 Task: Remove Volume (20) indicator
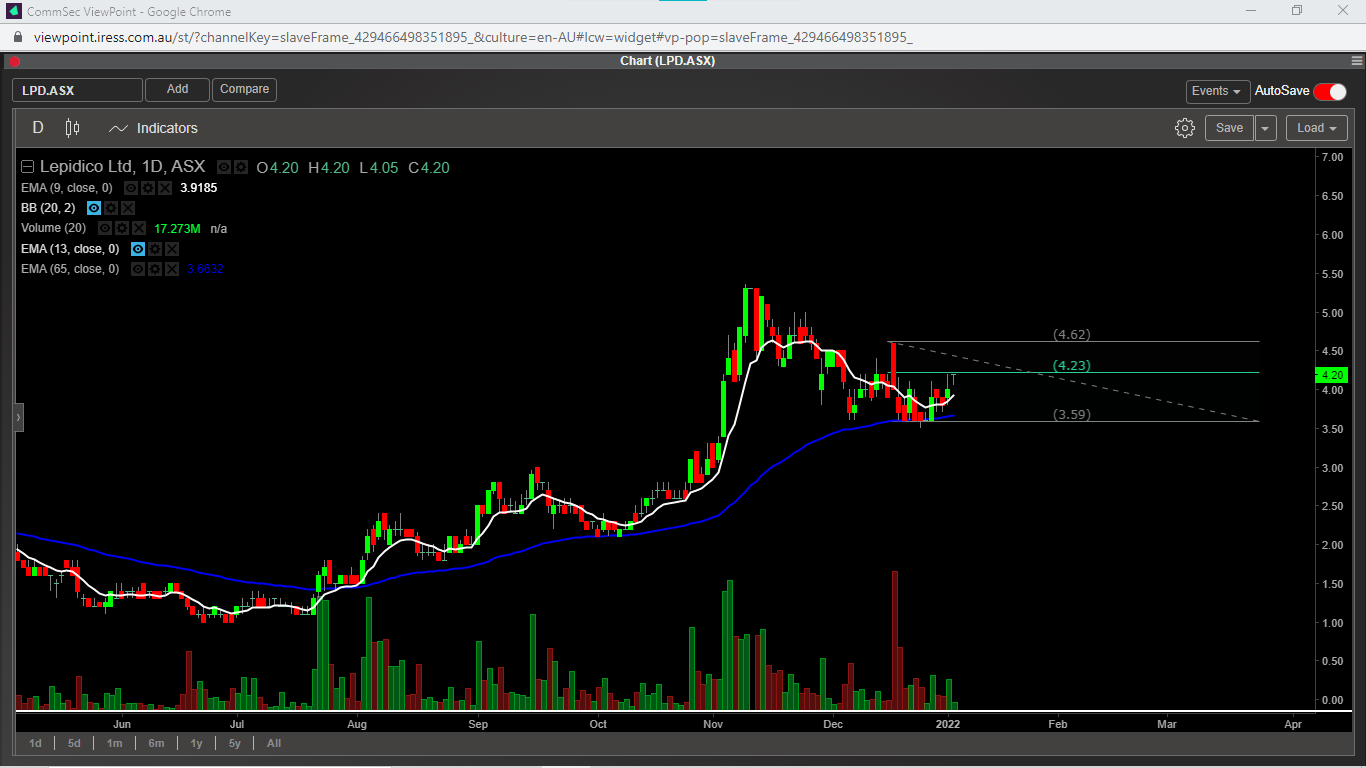139,228
